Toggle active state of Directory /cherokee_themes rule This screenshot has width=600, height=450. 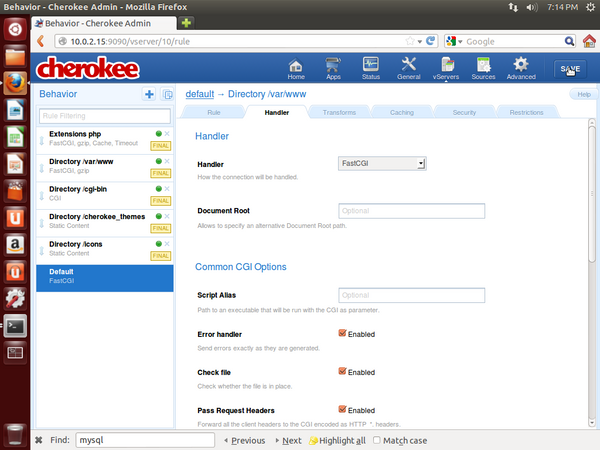click(158, 216)
